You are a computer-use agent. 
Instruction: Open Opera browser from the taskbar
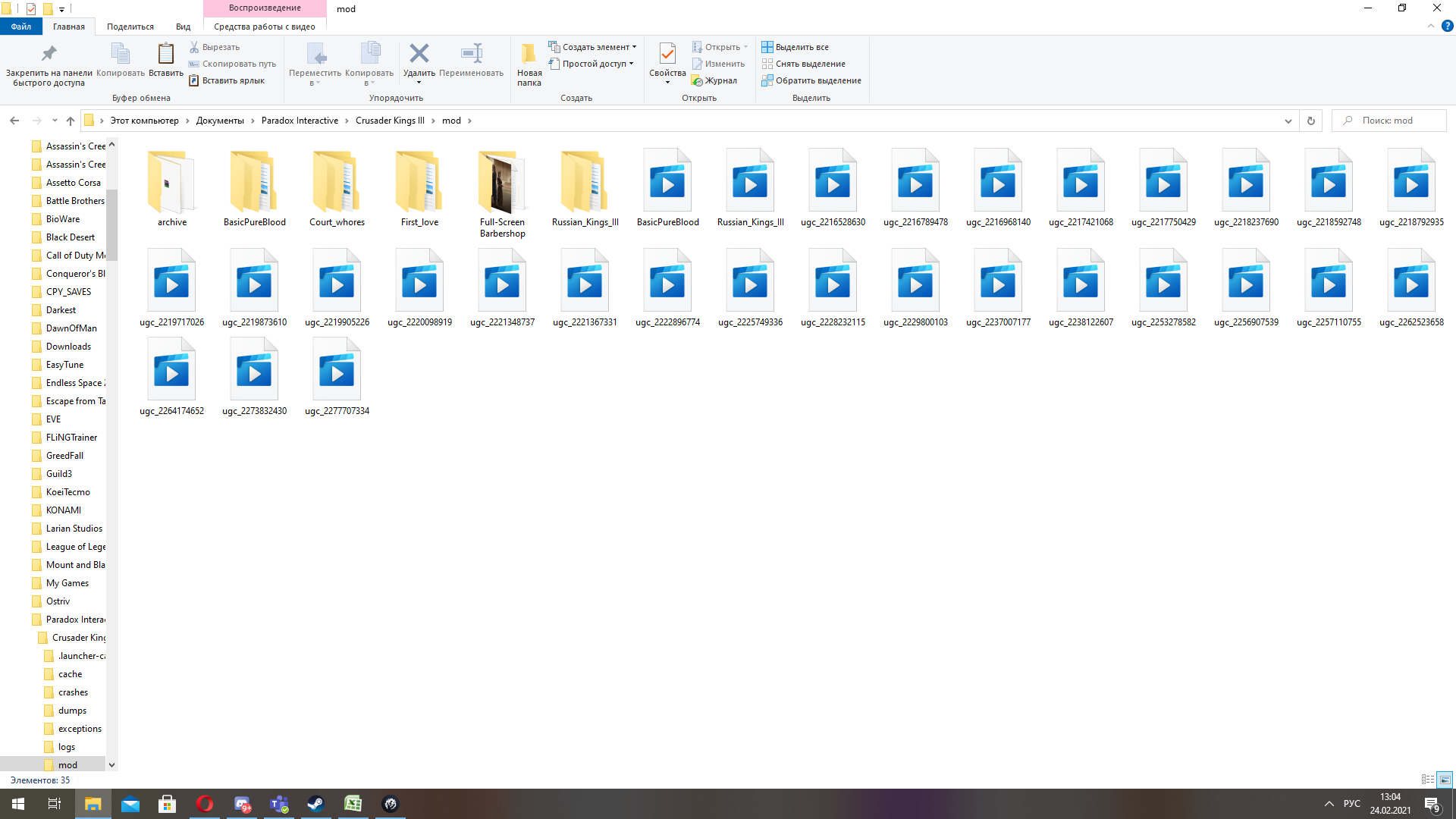pyautogui.click(x=205, y=804)
